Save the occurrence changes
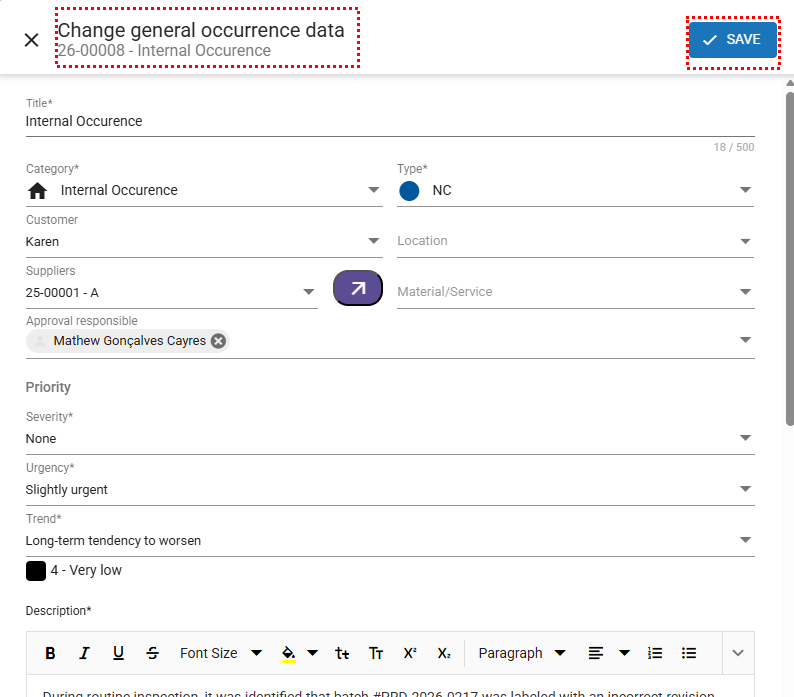The image size is (794, 697). [732, 40]
